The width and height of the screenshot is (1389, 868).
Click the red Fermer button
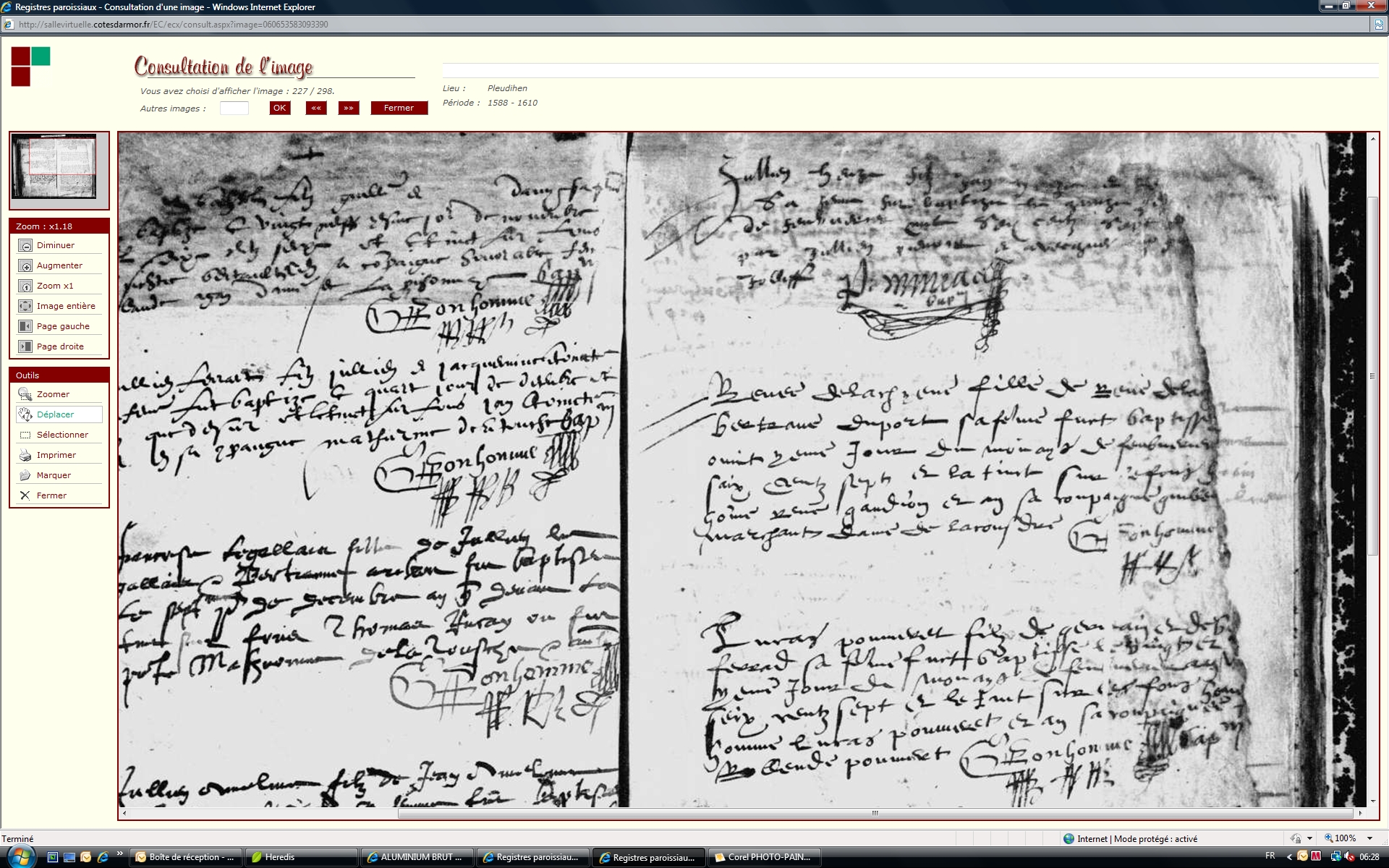click(399, 109)
